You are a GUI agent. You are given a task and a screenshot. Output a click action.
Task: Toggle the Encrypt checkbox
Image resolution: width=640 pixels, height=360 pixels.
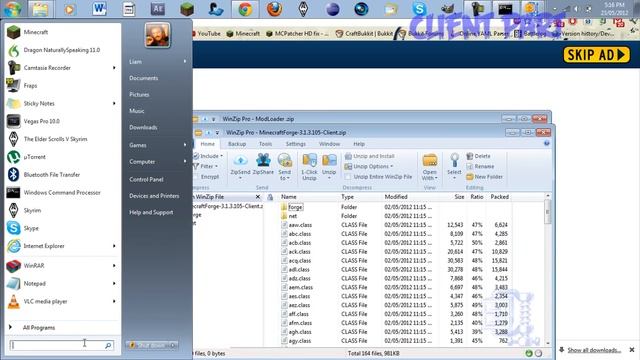tap(196, 177)
